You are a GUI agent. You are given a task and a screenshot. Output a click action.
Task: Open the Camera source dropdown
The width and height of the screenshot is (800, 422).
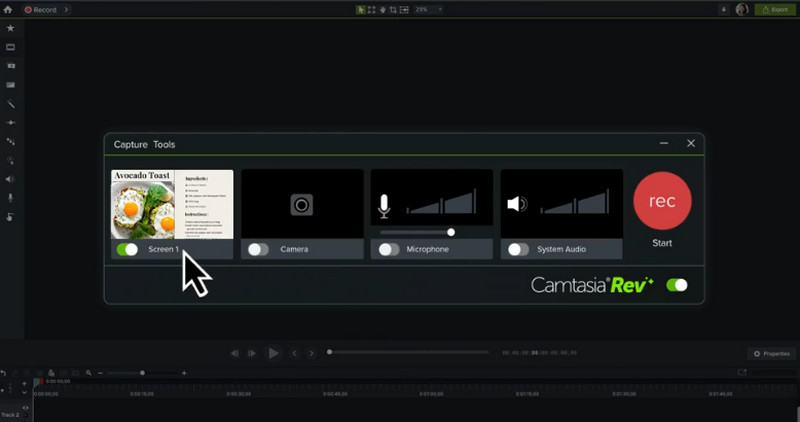(x=294, y=249)
